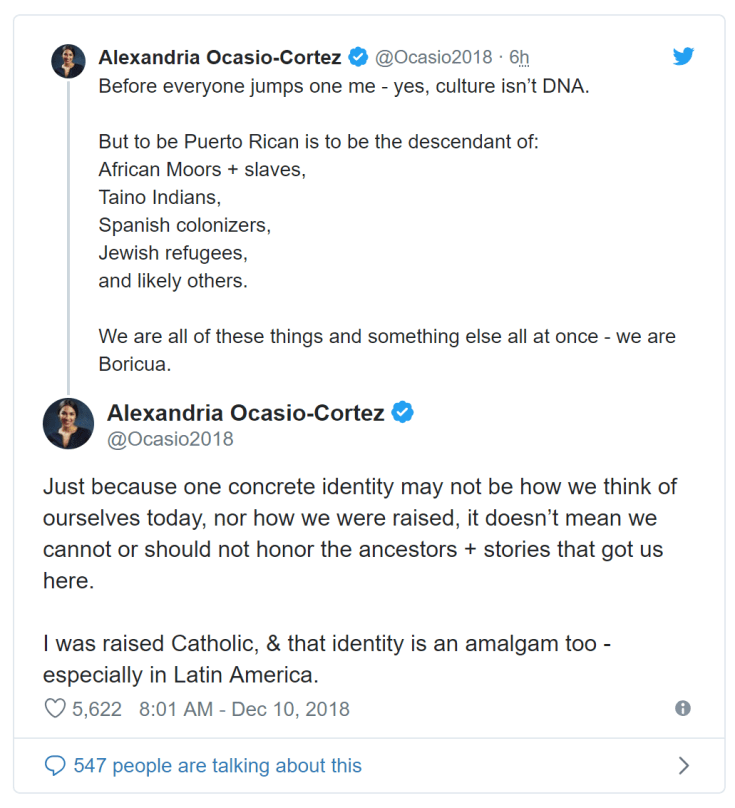Click the Twitter bird logo
Screen dimensions: 735x808
[x=683, y=57]
